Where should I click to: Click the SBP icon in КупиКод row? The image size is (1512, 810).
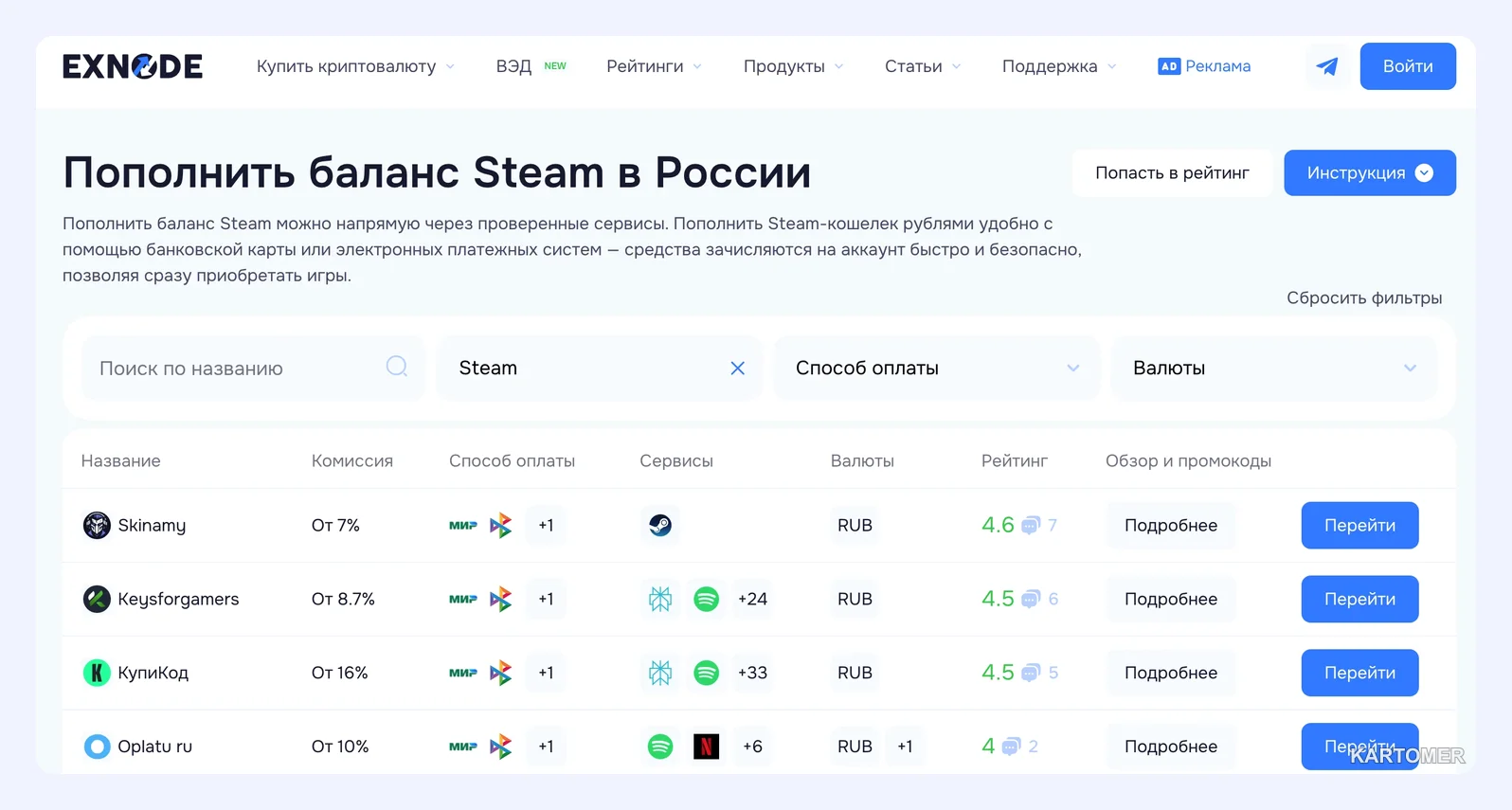(x=500, y=673)
